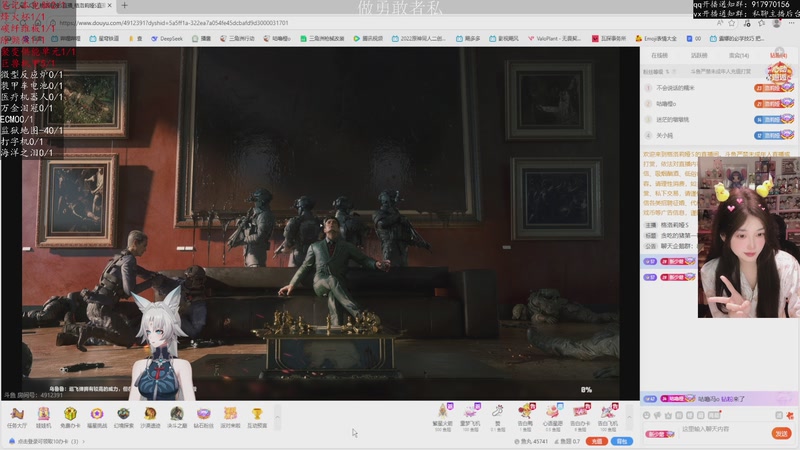Send the 告白鸭 duck gift
Image resolution: width=800 pixels, height=450 pixels.
click(525, 417)
